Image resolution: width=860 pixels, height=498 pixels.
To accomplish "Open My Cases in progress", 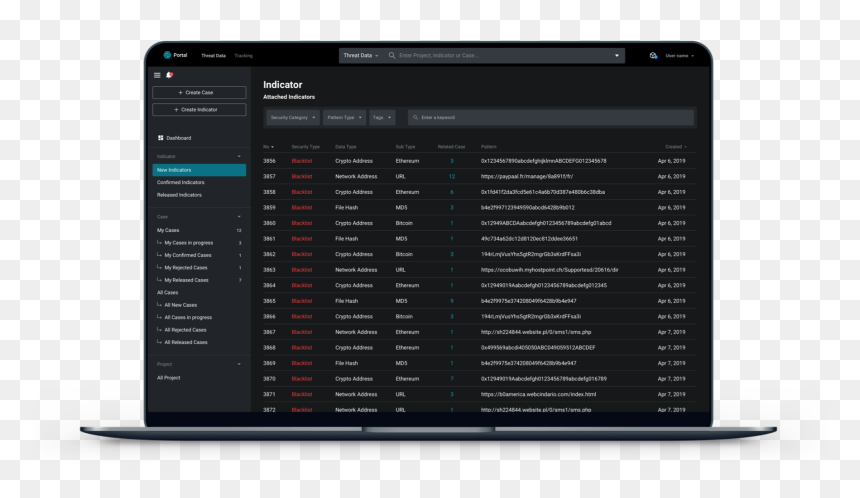I will (189, 242).
